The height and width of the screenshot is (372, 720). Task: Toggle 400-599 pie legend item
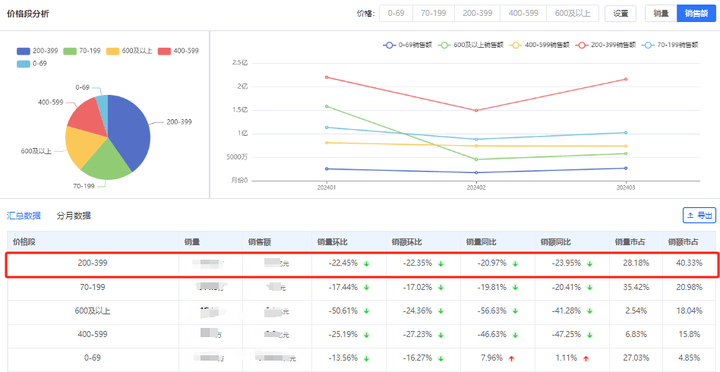[x=179, y=51]
